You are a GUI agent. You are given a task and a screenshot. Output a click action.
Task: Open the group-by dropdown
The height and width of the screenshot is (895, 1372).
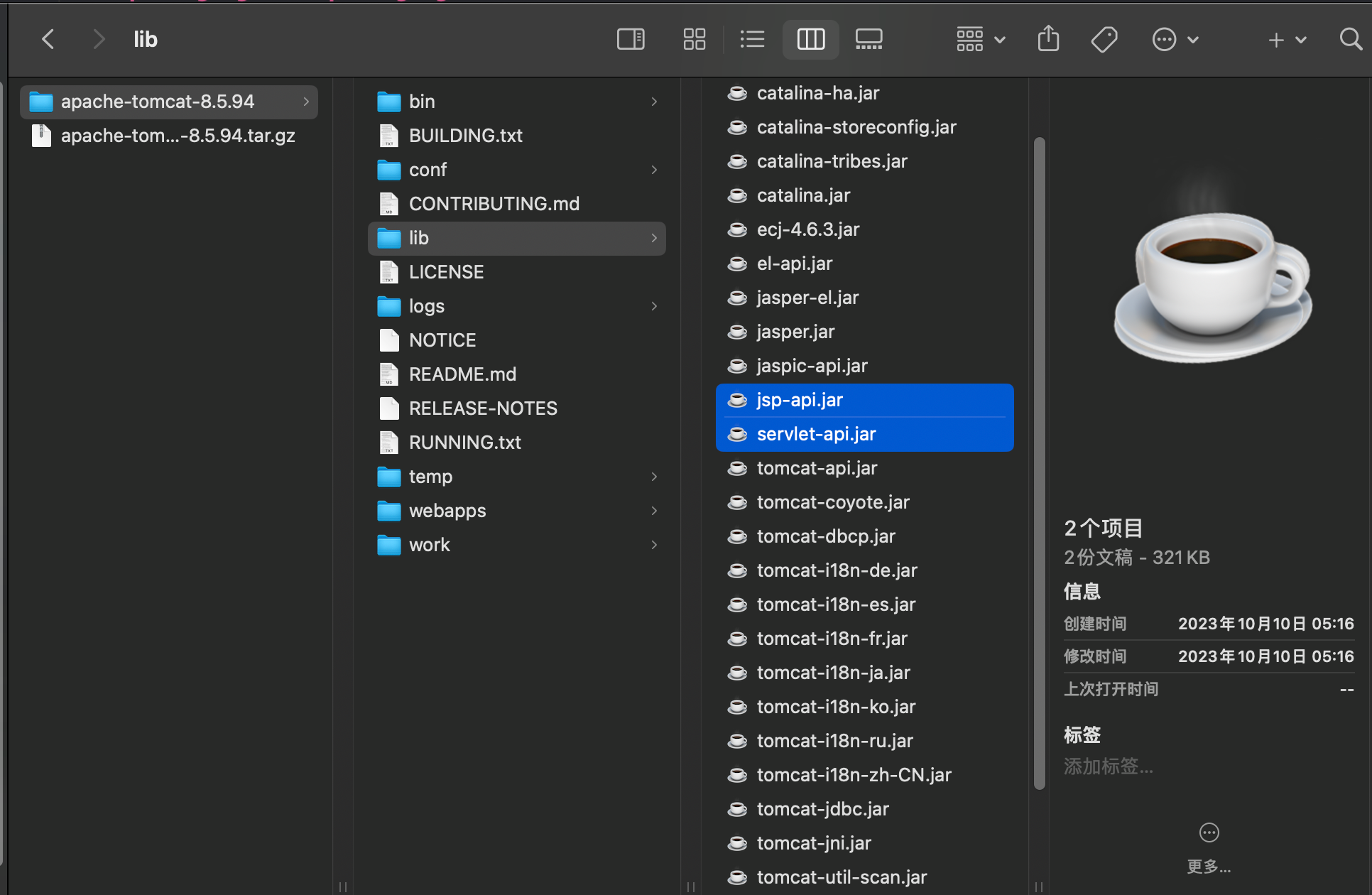click(x=981, y=39)
